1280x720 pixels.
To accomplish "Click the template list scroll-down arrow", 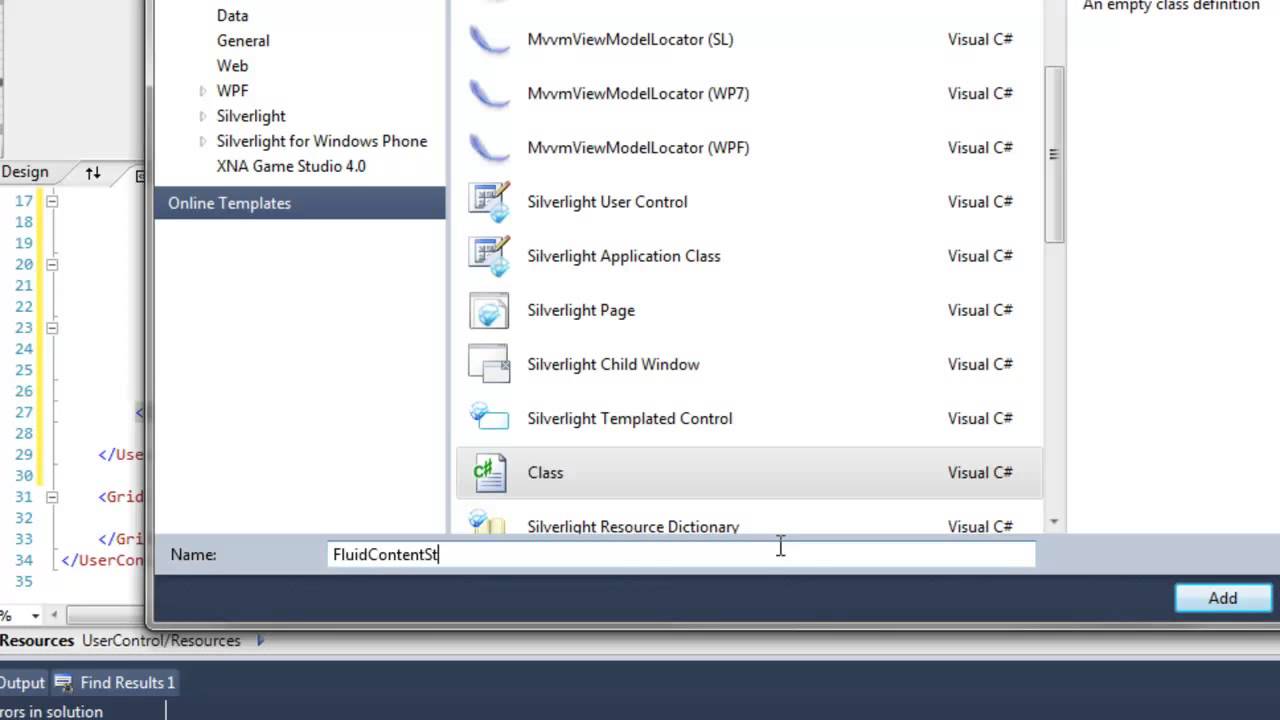I will [1054, 522].
